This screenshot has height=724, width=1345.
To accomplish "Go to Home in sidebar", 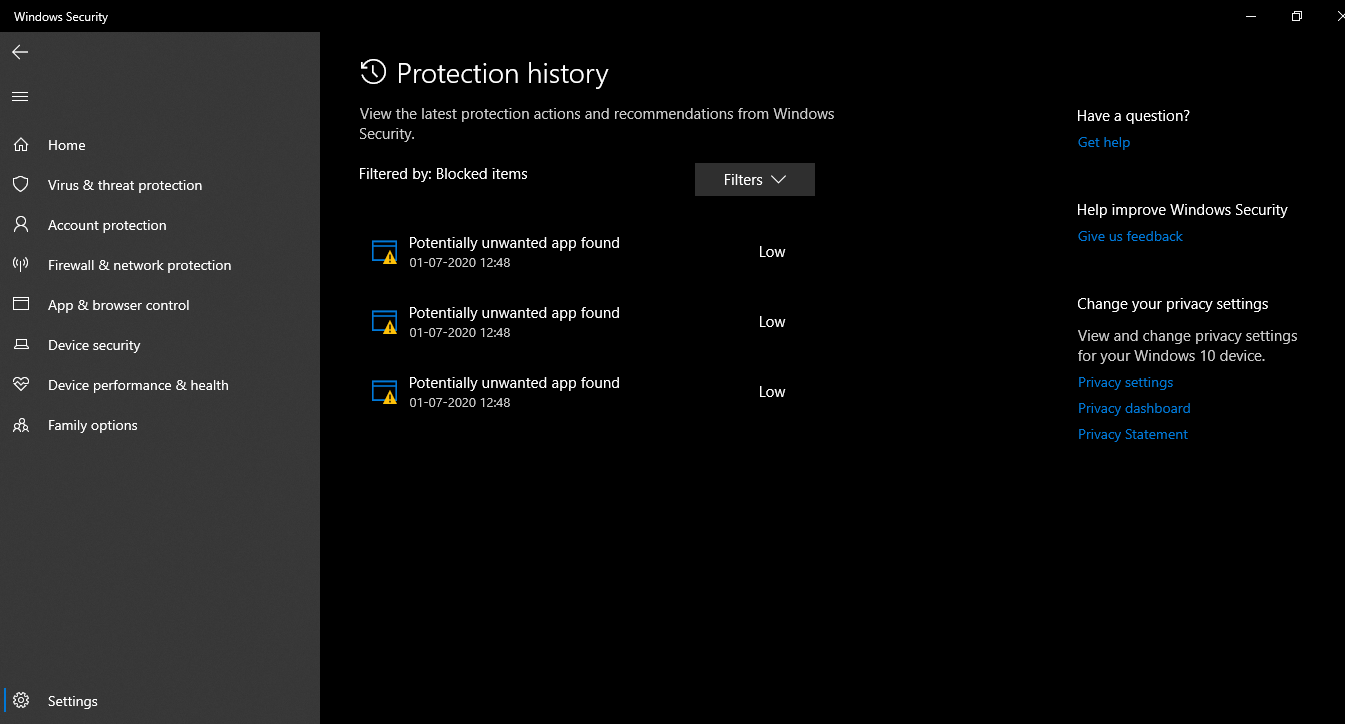I will pyautogui.click(x=67, y=145).
